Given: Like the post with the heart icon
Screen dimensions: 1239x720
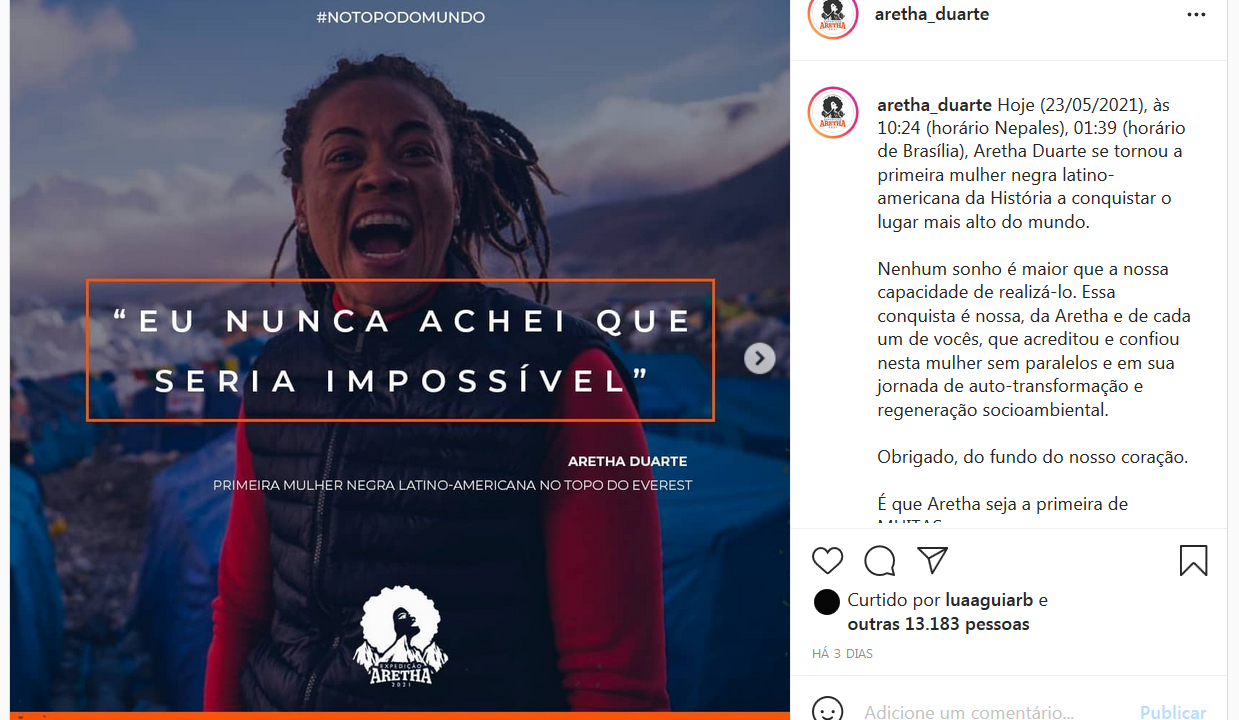Looking at the screenshot, I should click(827, 561).
